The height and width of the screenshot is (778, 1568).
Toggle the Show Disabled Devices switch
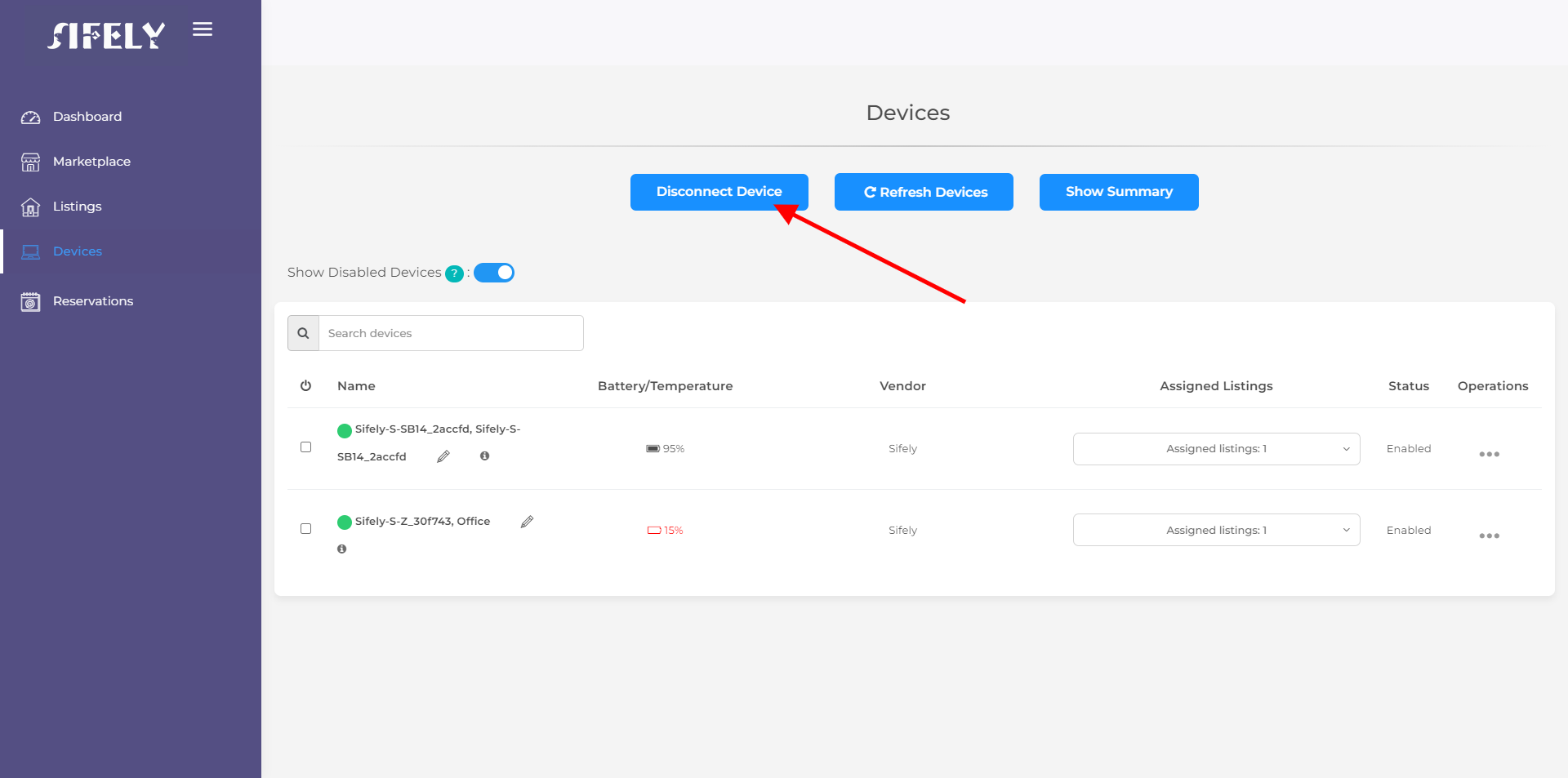(x=494, y=273)
